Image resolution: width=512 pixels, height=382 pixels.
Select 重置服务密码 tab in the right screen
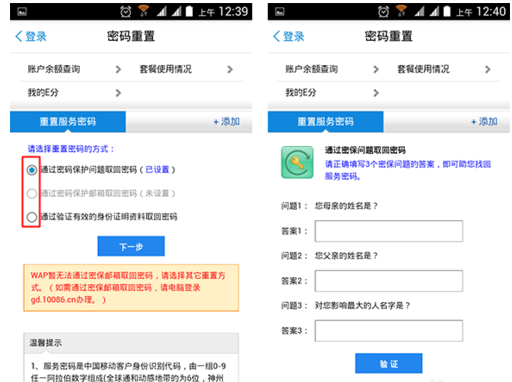point(326,122)
